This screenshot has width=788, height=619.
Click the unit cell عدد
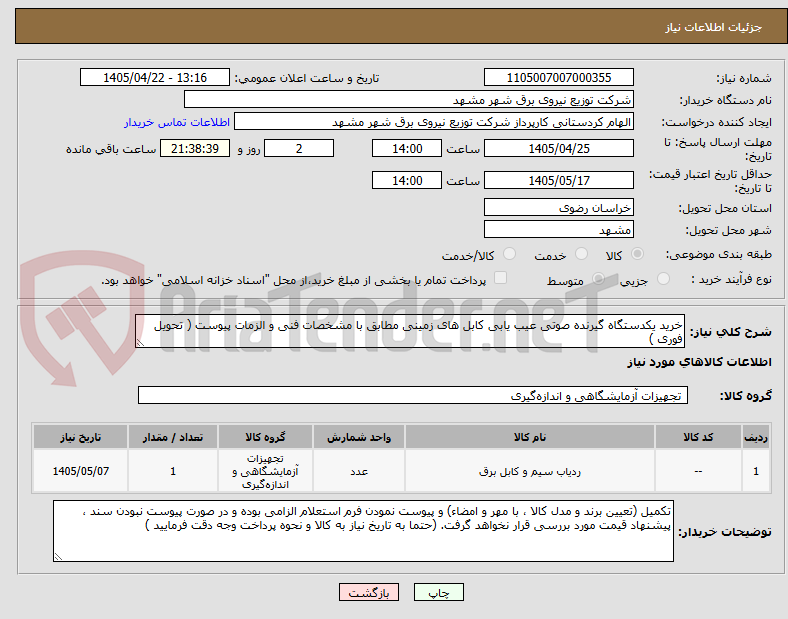(x=359, y=471)
